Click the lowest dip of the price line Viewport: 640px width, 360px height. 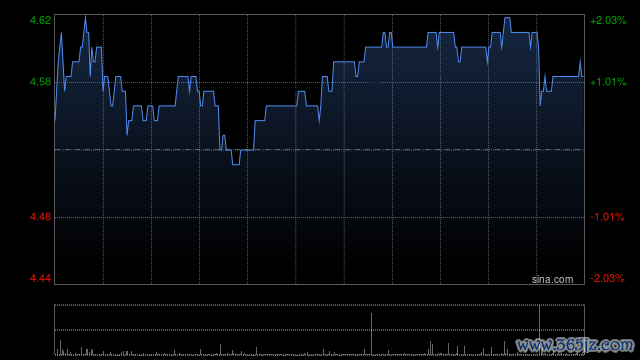(236, 164)
